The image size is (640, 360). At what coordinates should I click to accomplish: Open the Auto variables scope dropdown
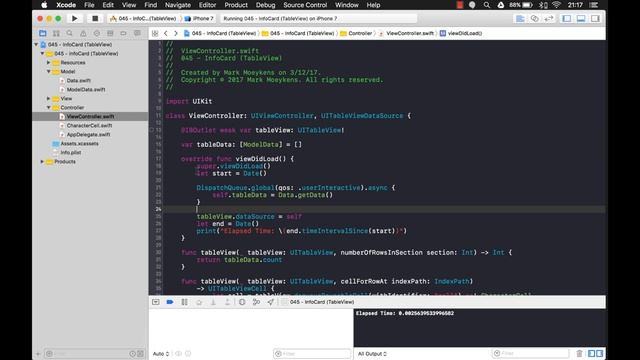click(x=161, y=354)
